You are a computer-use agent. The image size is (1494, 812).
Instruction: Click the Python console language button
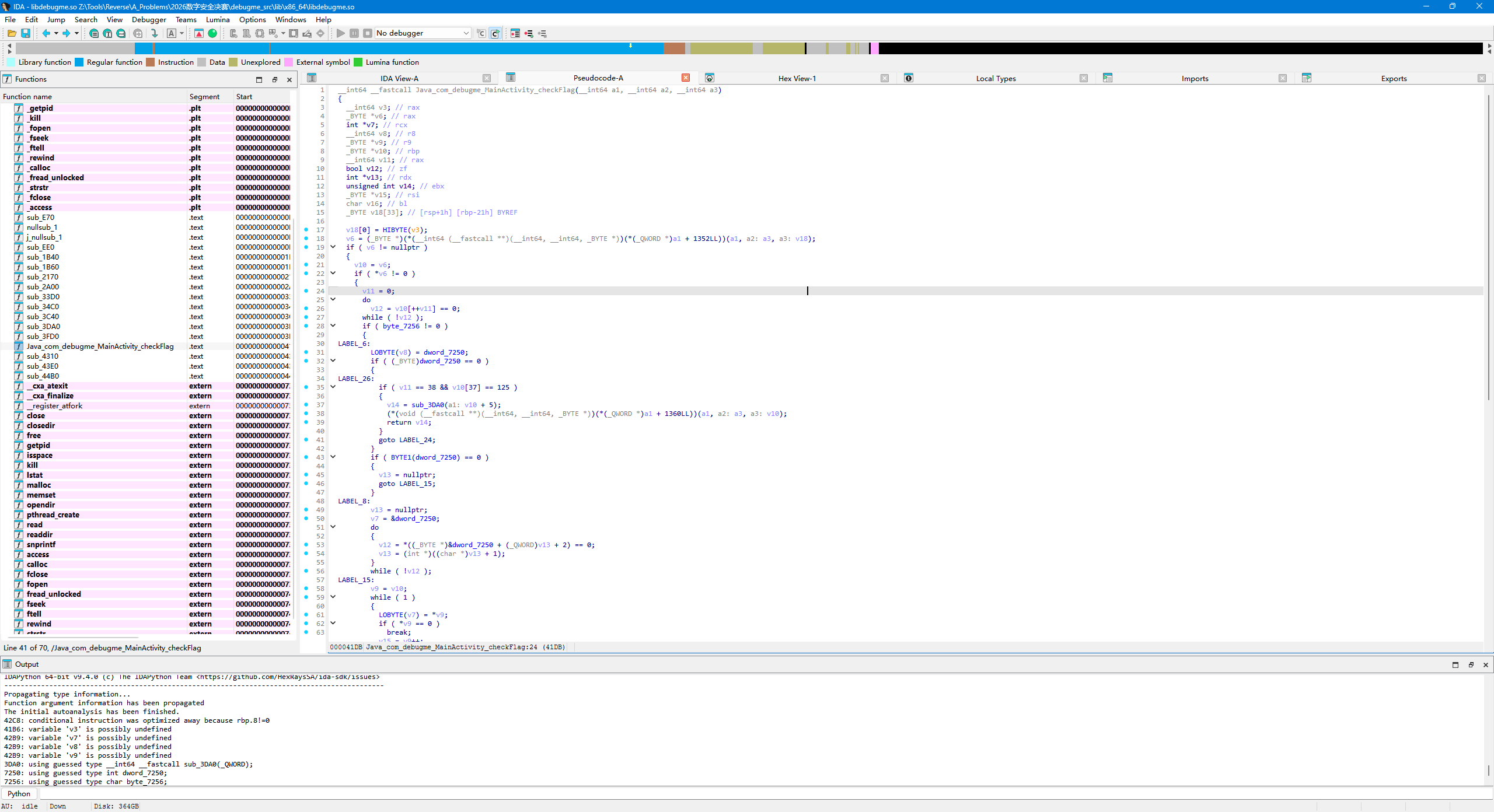click(19, 793)
